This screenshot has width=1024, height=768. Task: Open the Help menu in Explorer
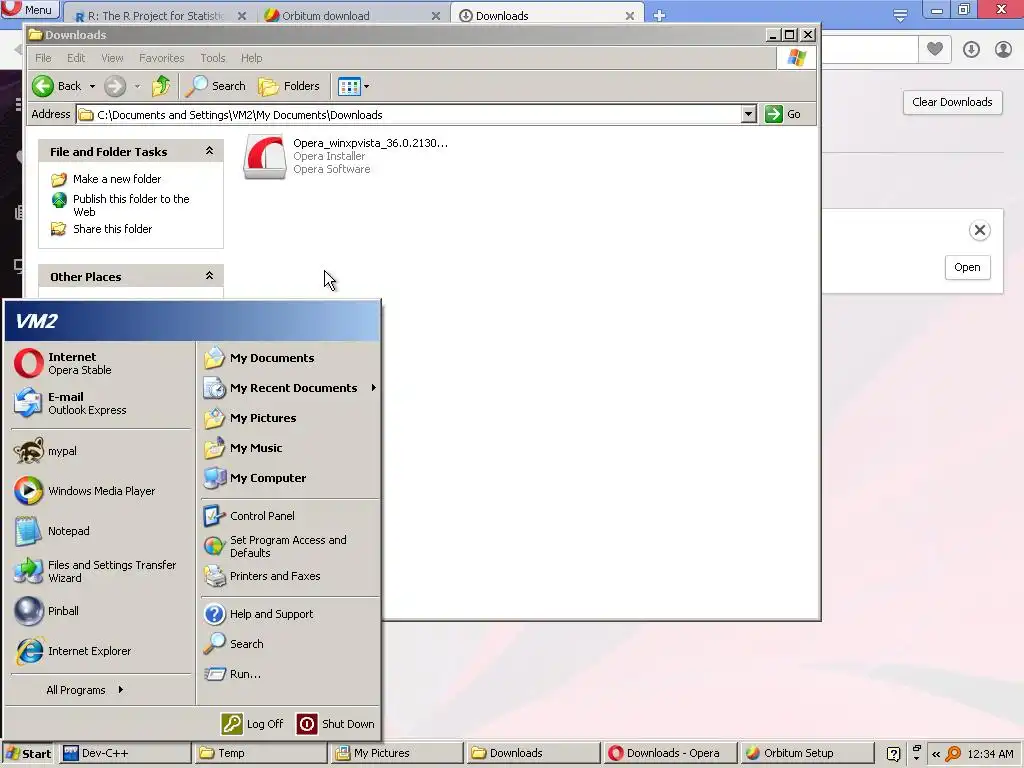251,58
